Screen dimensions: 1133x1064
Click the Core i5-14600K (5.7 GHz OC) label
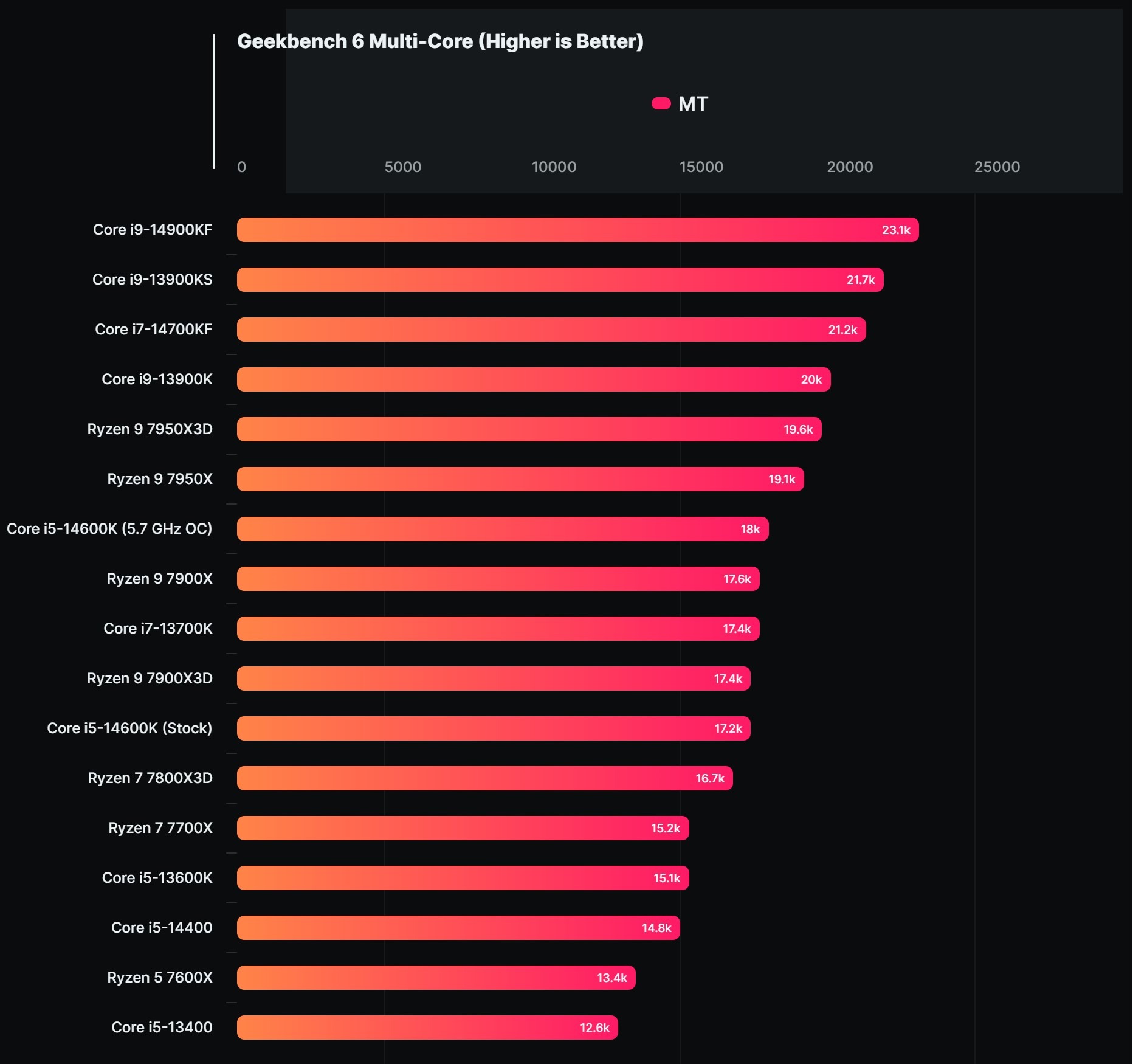[109, 529]
